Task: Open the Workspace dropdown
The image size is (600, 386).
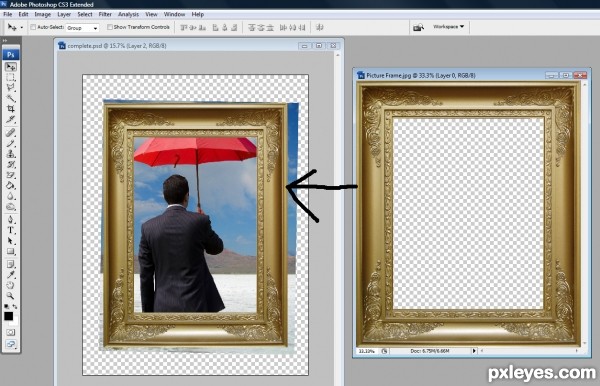Action: coord(448,27)
